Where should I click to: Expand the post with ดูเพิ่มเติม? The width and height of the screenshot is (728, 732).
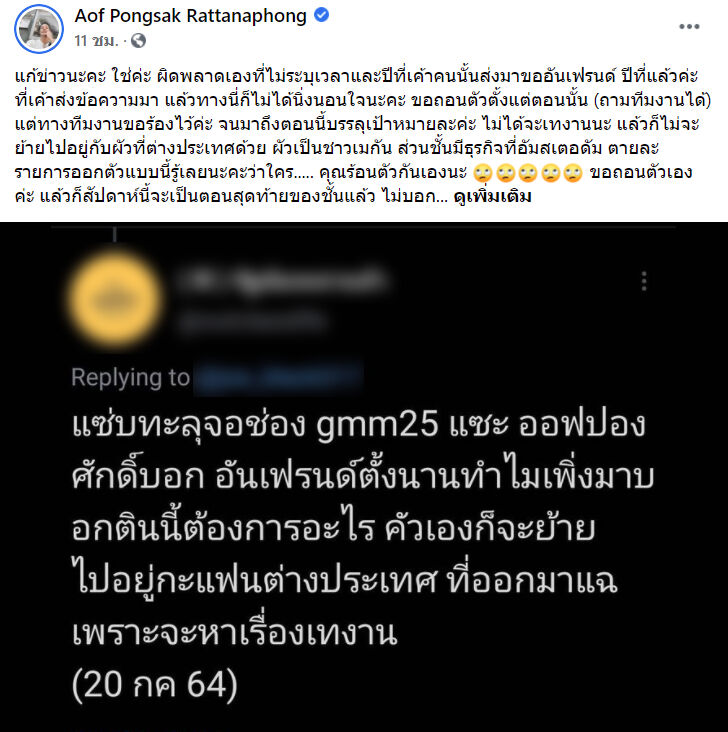(492, 197)
